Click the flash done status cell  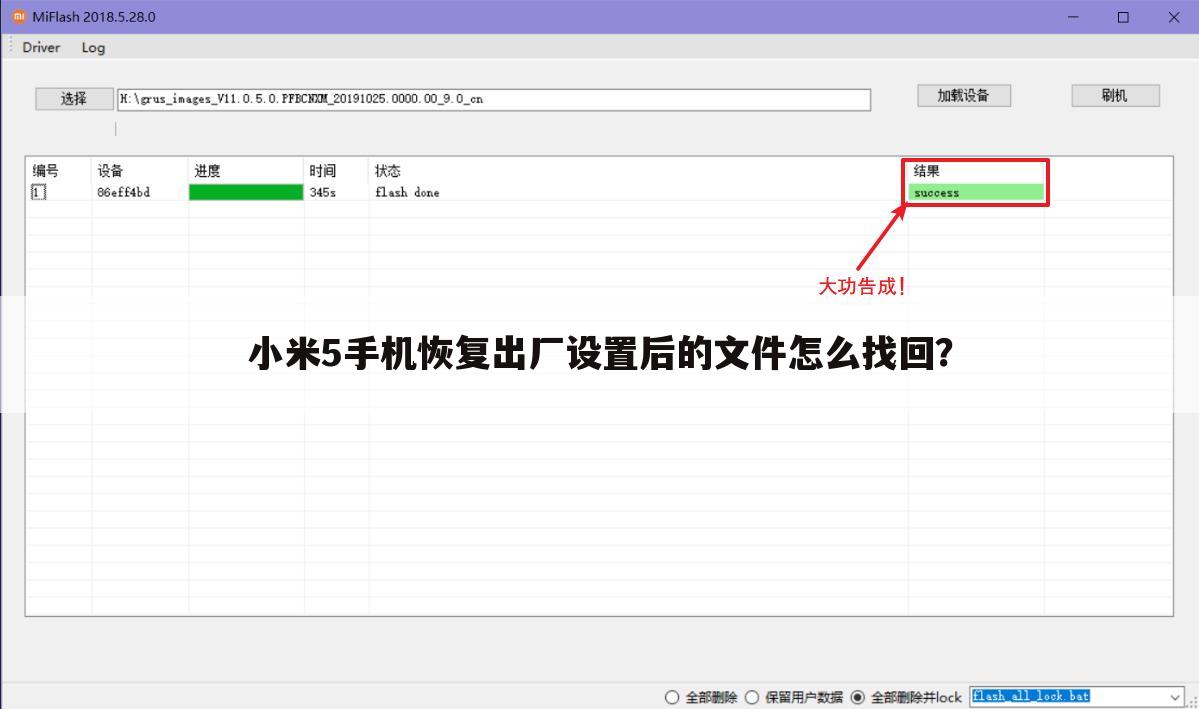408,193
